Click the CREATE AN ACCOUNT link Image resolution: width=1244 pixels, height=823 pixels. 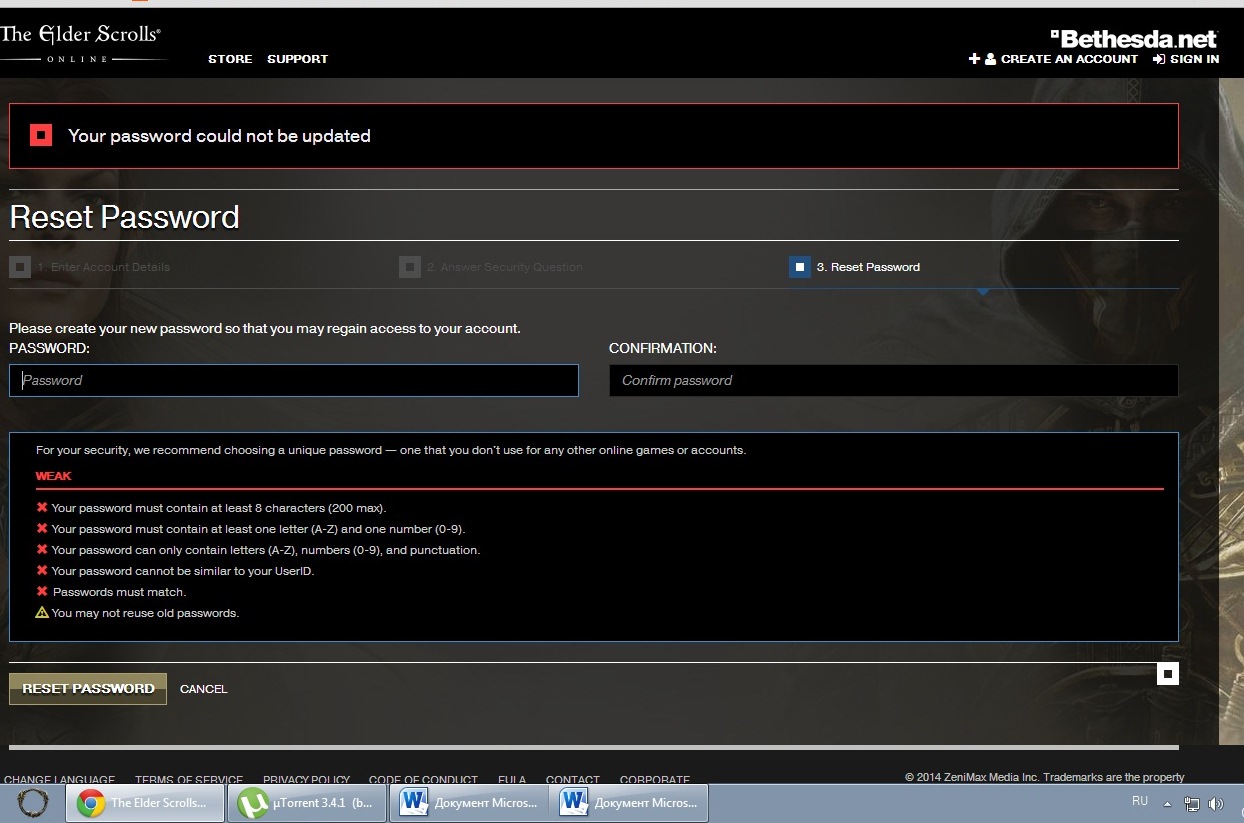point(1054,59)
